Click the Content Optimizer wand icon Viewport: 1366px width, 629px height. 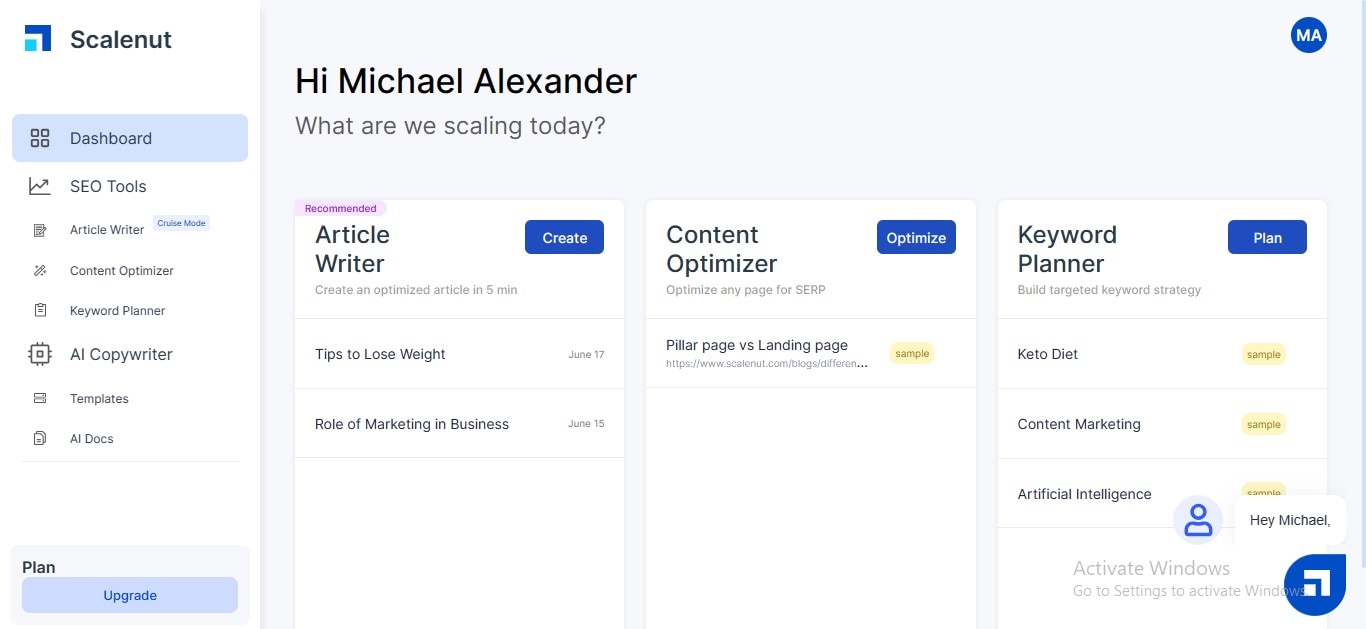click(40, 271)
